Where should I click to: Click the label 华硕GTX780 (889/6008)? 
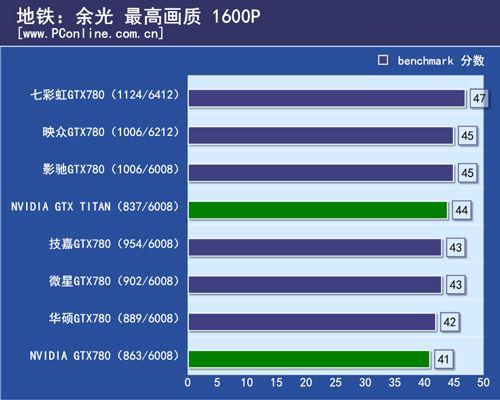(114, 318)
